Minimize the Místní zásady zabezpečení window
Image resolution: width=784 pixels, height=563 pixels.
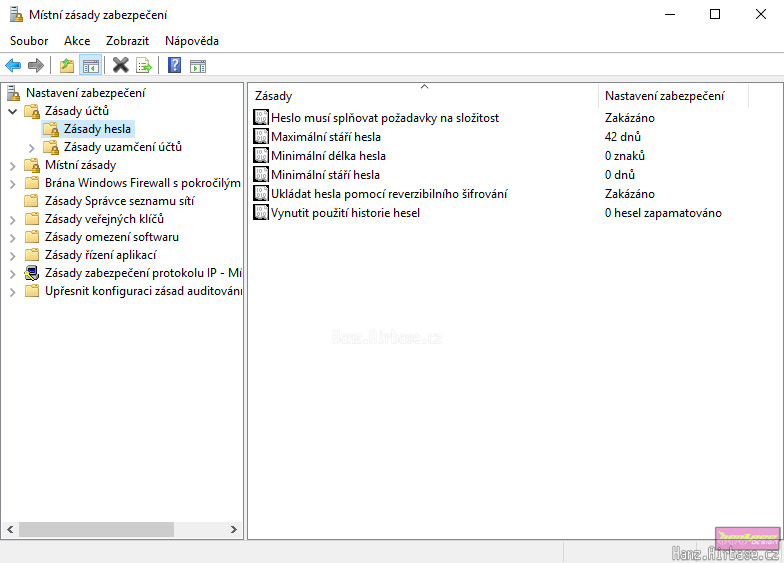(670, 14)
